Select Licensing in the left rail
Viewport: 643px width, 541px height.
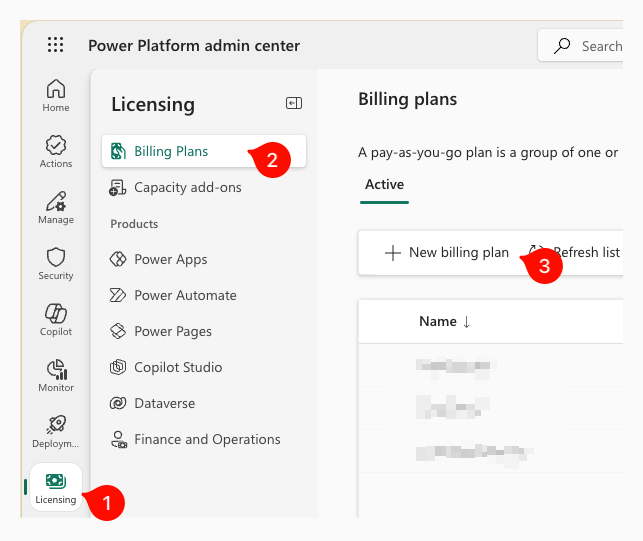56,488
